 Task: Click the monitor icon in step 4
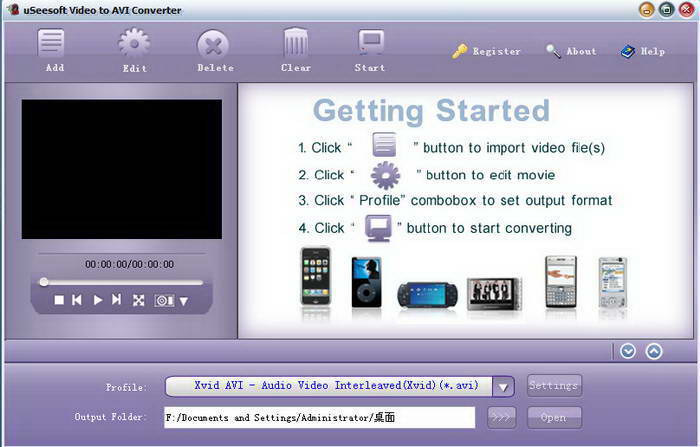(378, 228)
